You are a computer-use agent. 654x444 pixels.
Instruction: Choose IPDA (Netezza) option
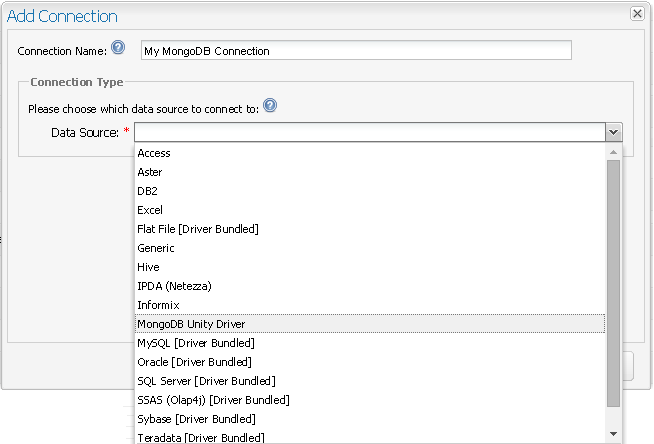click(174, 286)
